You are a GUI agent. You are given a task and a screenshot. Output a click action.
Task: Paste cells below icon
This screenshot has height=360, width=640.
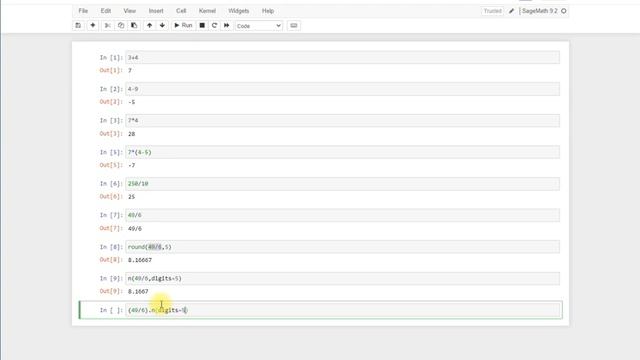coord(134,25)
